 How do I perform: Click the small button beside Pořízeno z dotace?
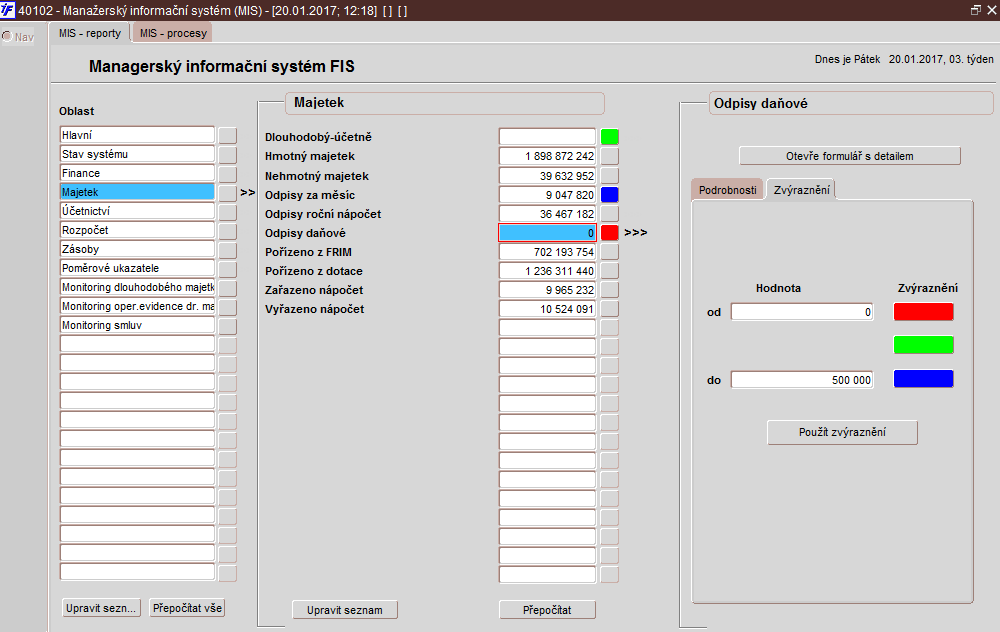pyautogui.click(x=609, y=271)
